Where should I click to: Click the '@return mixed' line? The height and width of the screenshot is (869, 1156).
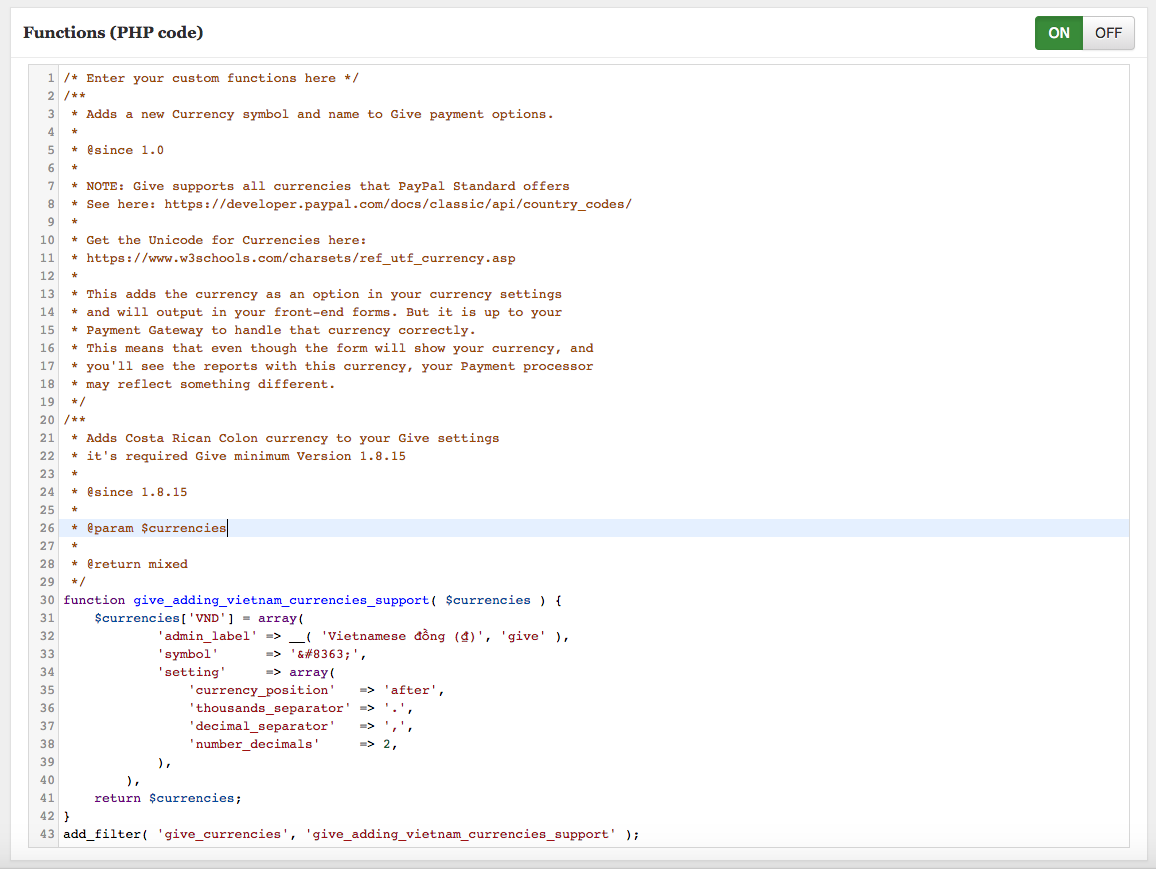click(x=129, y=565)
